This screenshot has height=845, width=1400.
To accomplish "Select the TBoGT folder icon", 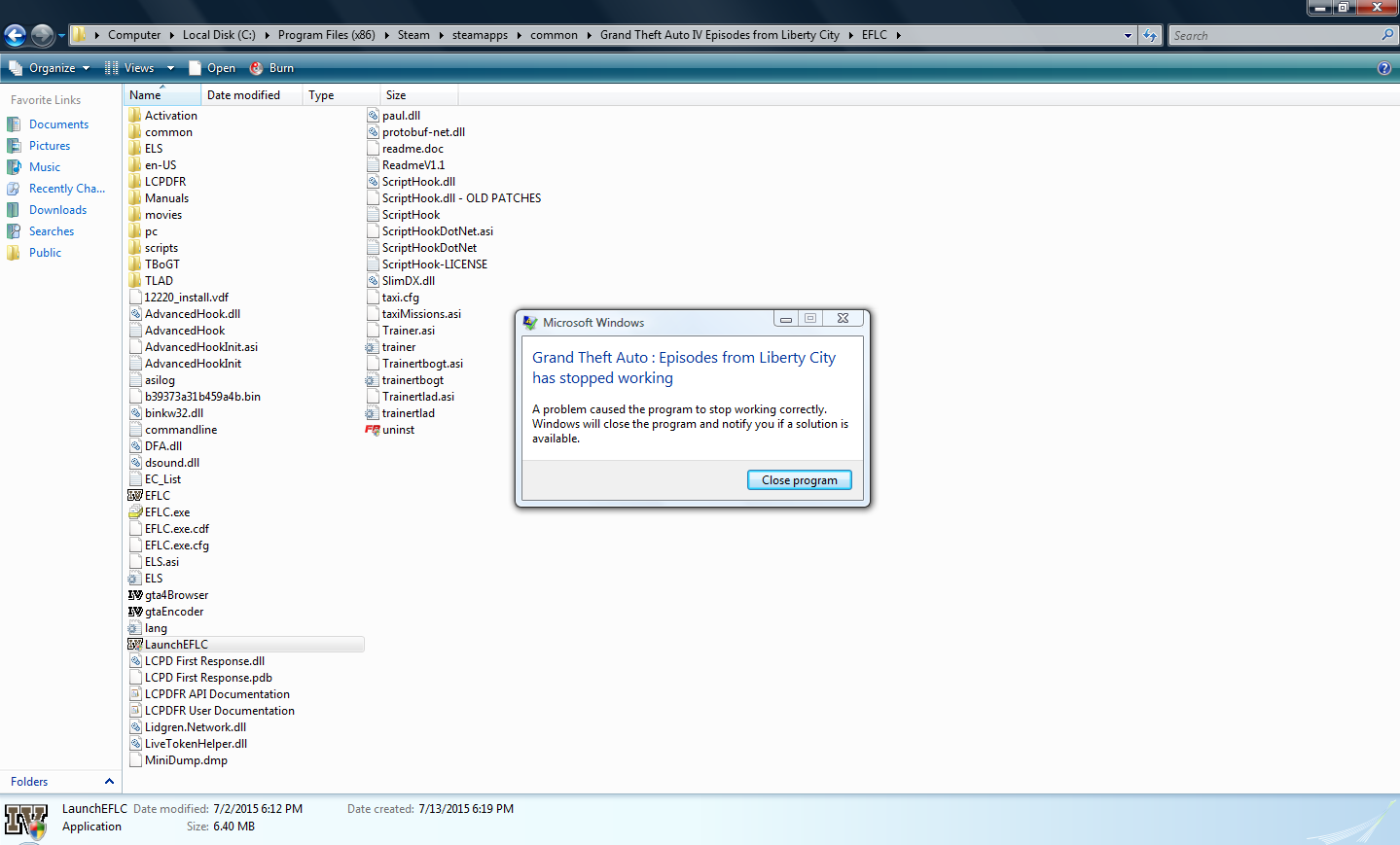I will [135, 264].
